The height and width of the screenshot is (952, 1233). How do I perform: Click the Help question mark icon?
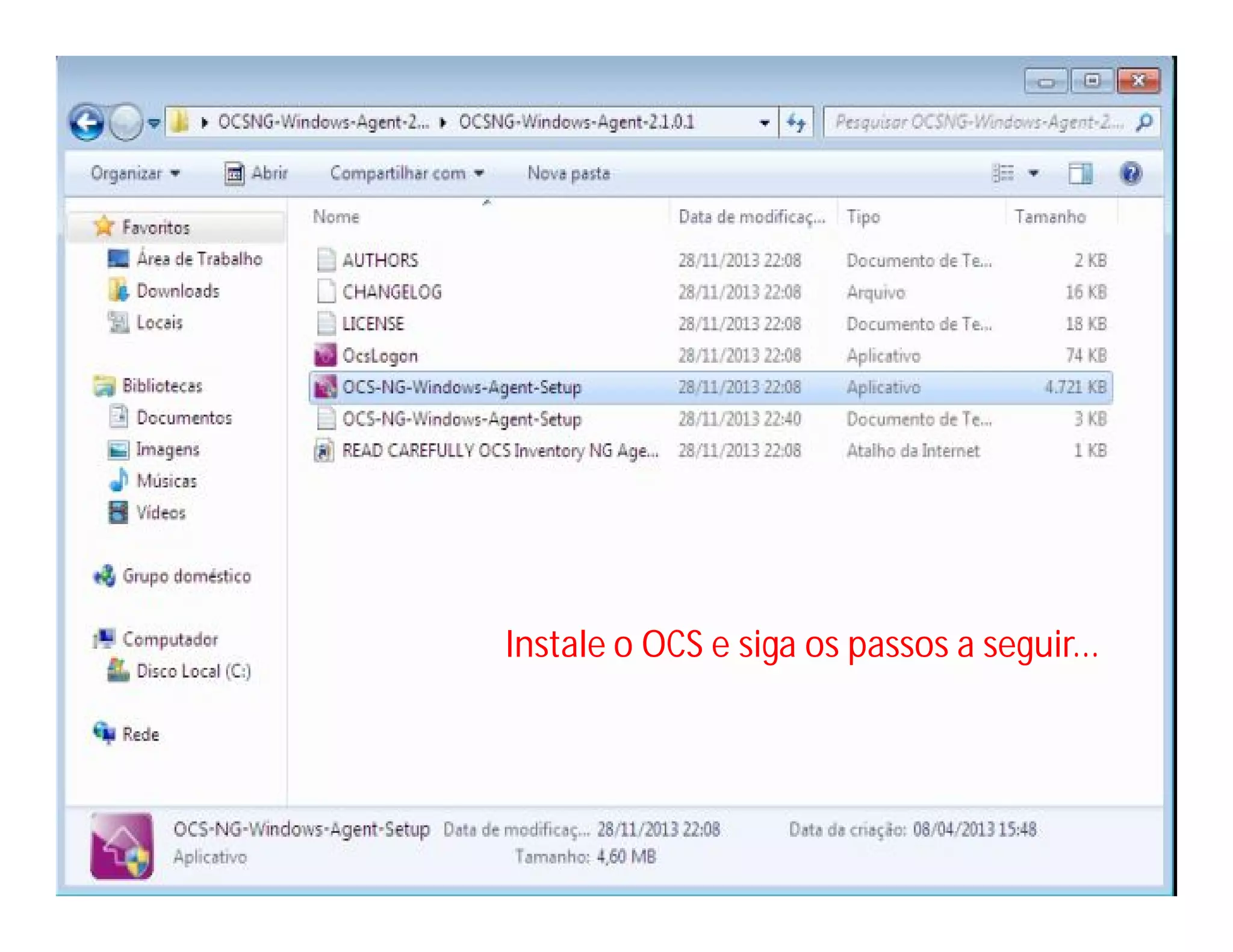click(x=1131, y=173)
